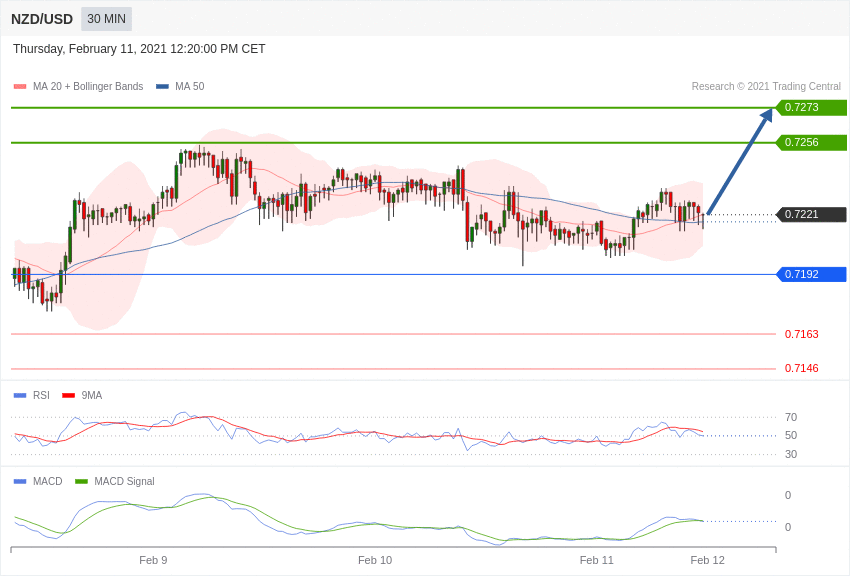Viewport: 850px width, 576px height.
Task: Click the green MACD Signal legend swatch
Action: [81, 481]
